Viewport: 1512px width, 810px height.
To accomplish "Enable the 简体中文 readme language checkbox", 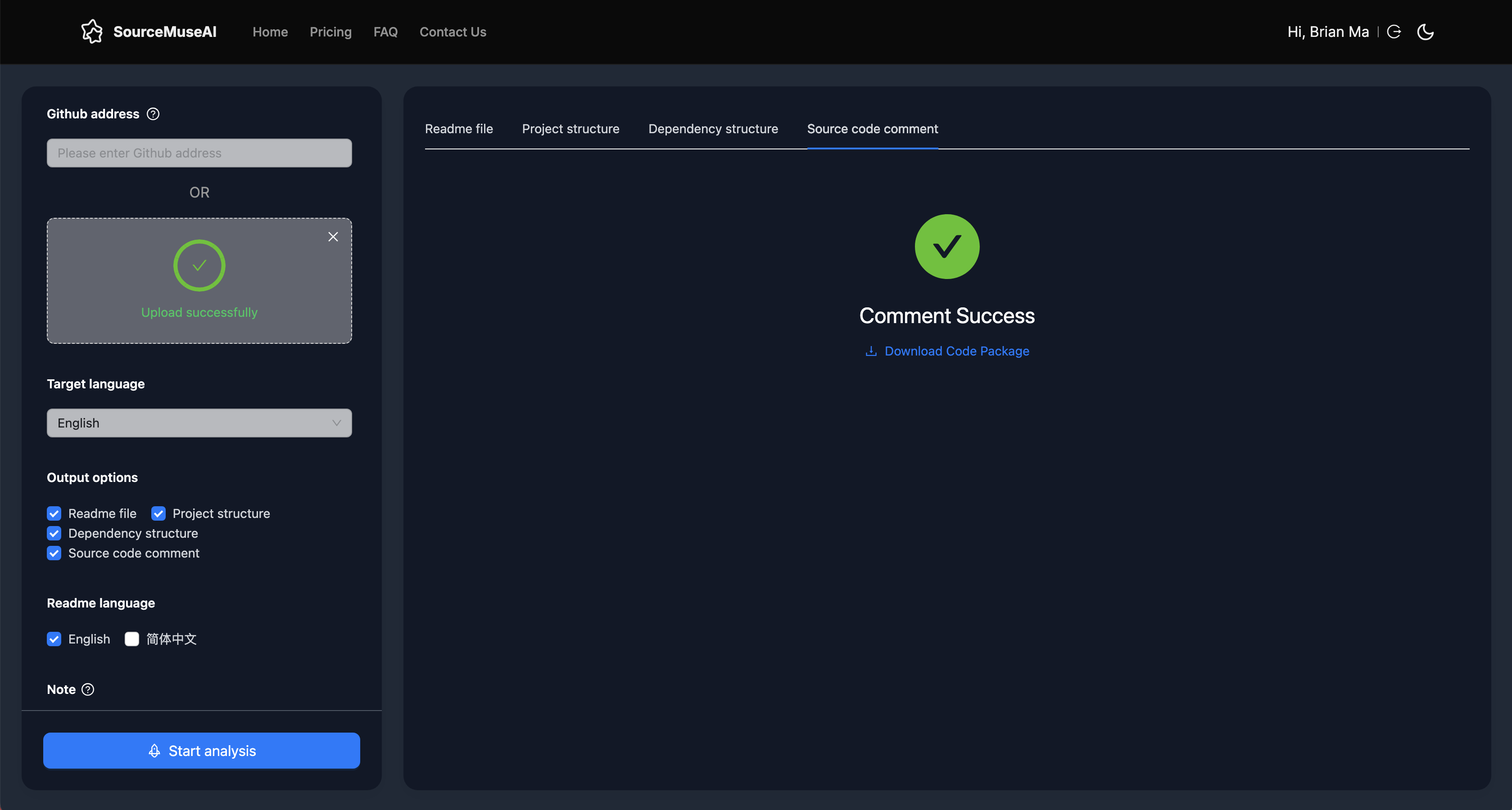I will [130, 638].
